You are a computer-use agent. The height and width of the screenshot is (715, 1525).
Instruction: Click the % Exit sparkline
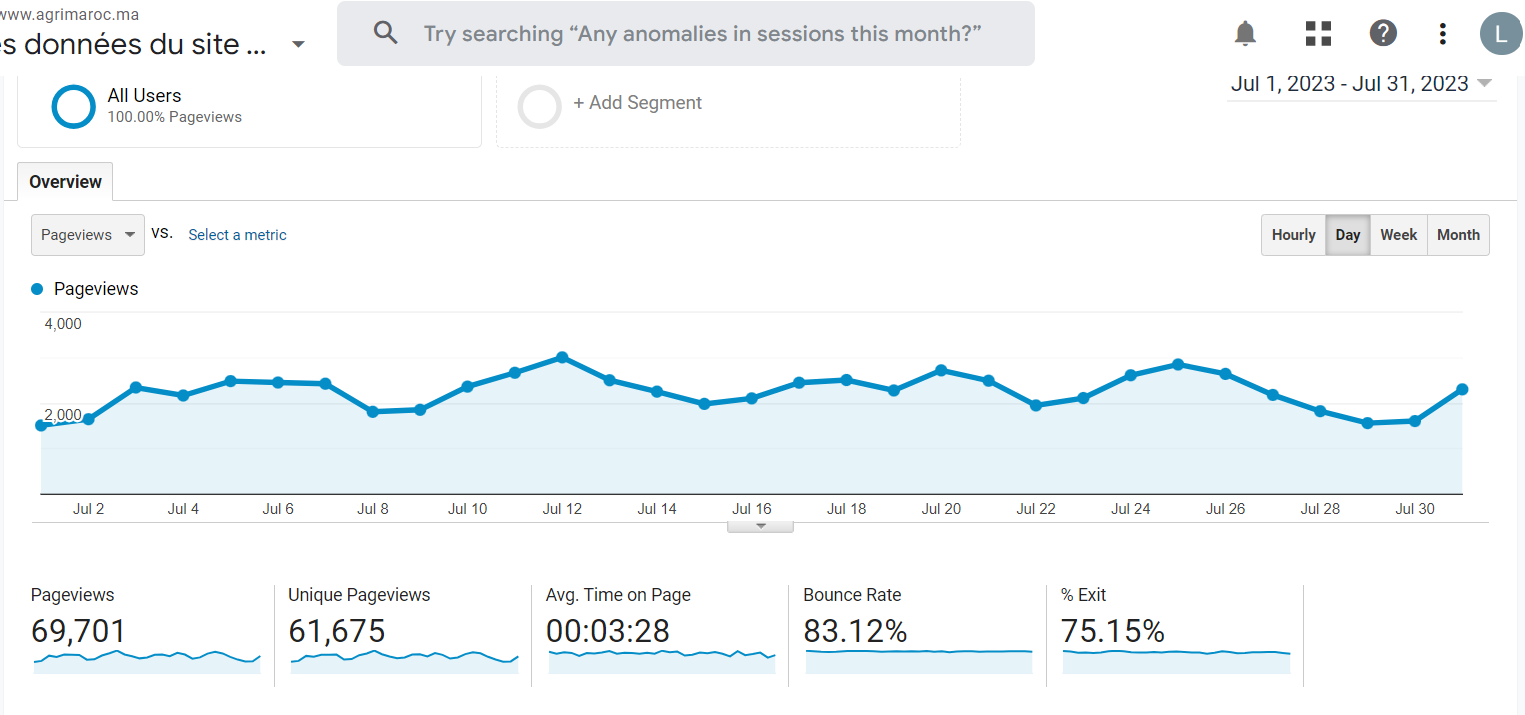[x=1177, y=660]
